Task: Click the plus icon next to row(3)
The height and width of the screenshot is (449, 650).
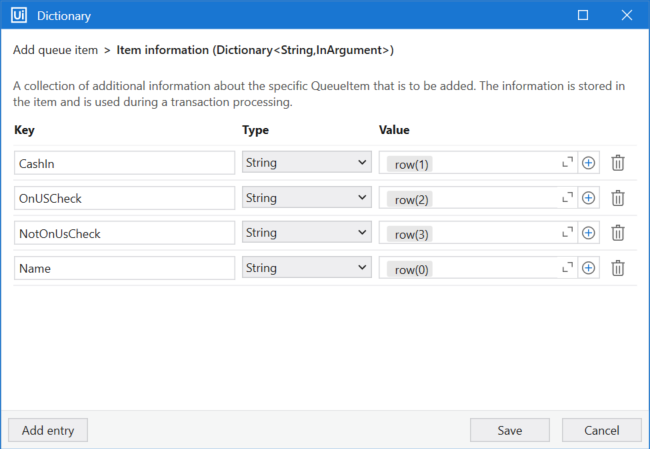Action: [588, 233]
